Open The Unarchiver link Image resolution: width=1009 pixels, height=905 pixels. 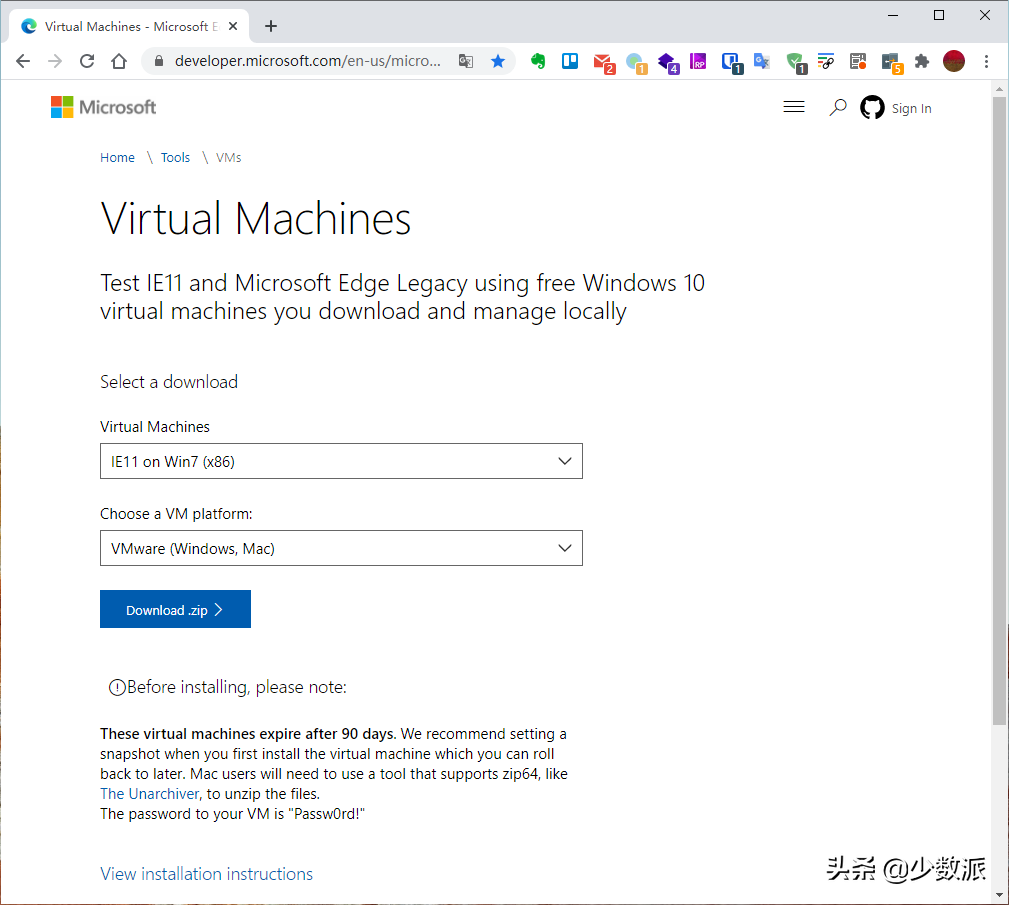[x=148, y=794]
